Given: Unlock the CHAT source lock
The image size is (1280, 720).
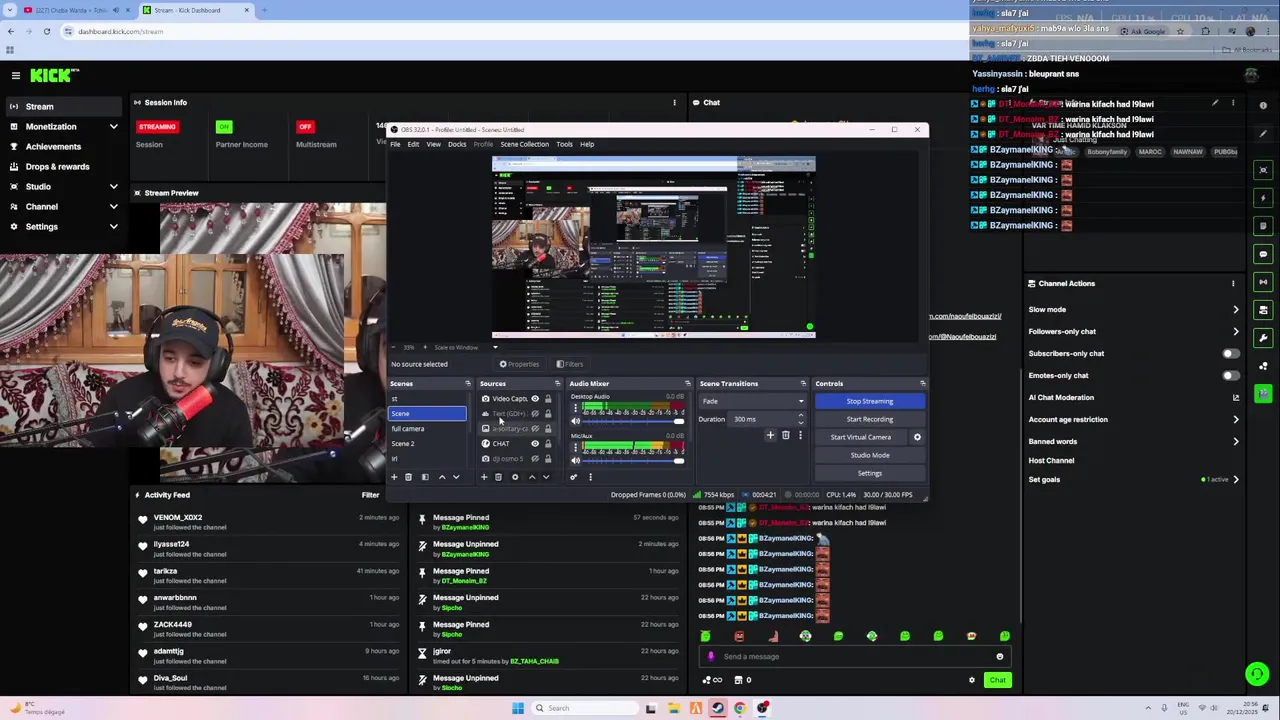Looking at the screenshot, I should (548, 443).
